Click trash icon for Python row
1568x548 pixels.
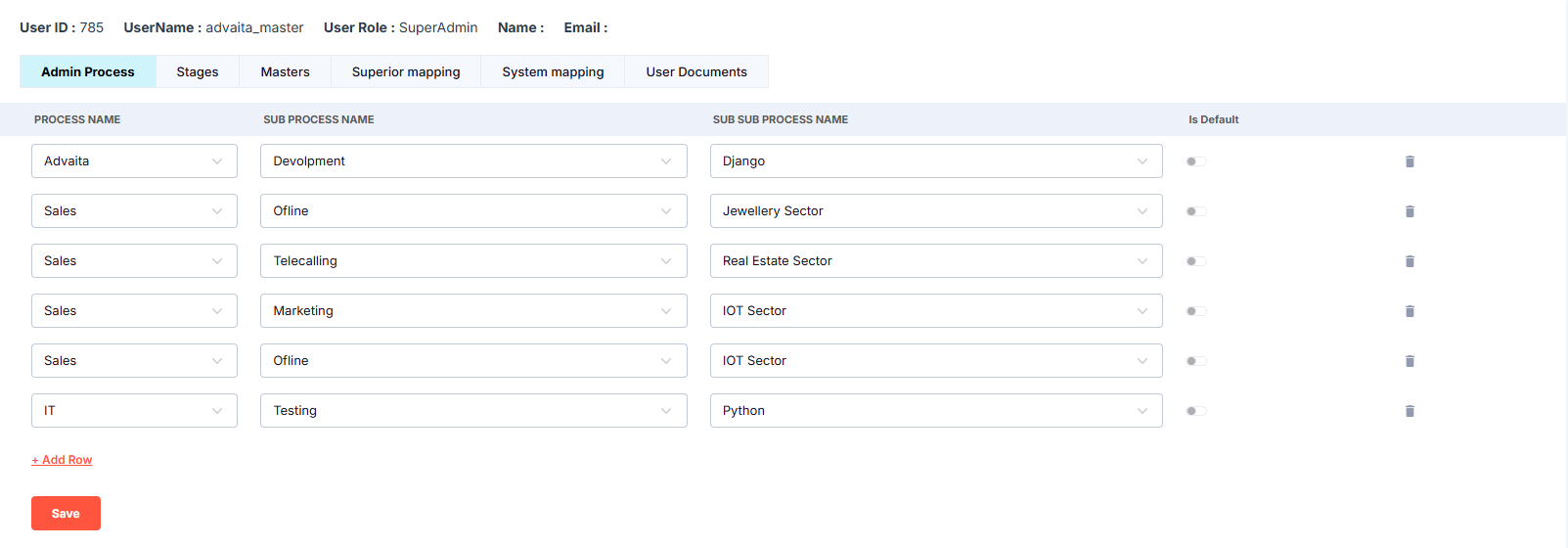click(x=1410, y=411)
